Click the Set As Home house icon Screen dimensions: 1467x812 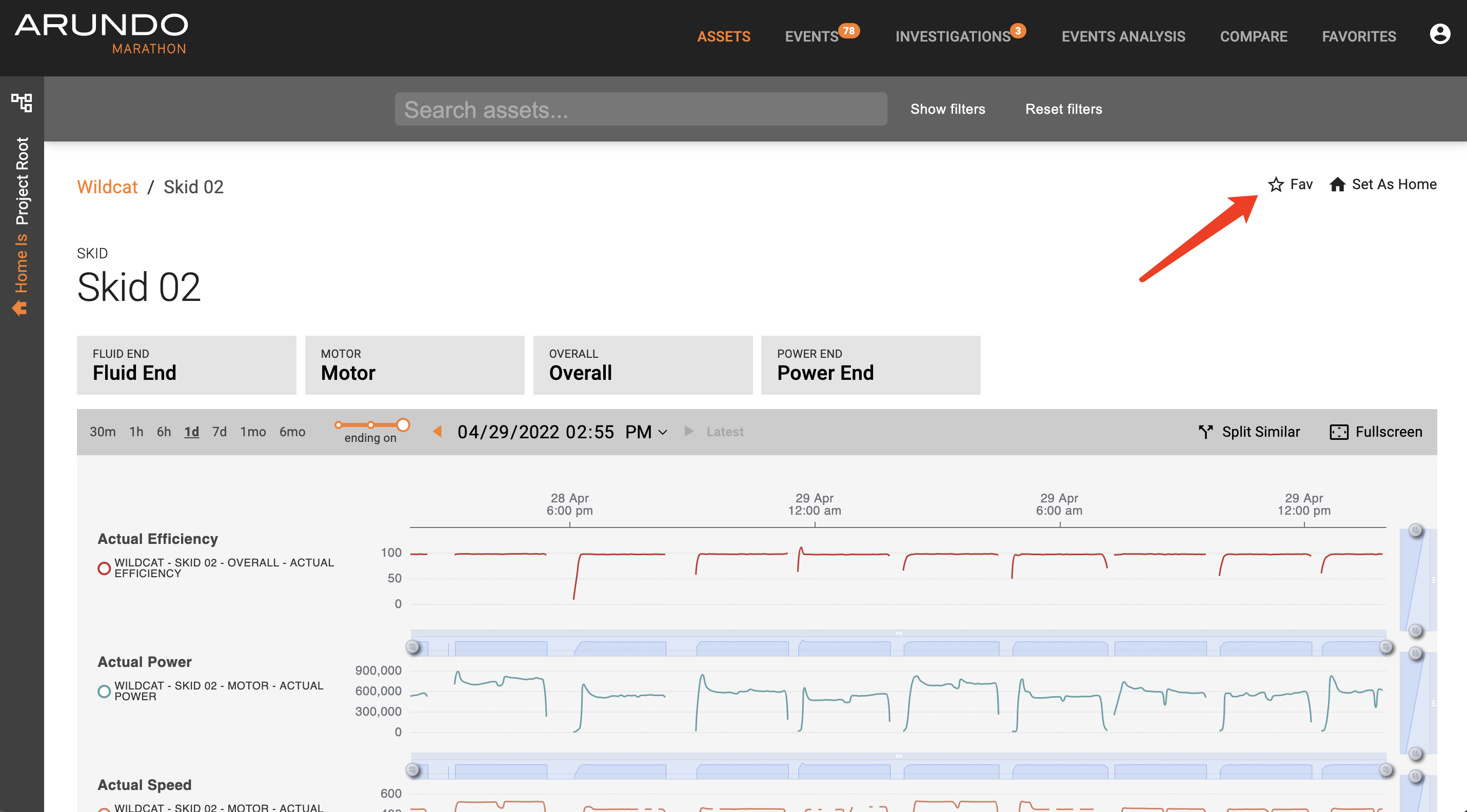coord(1337,185)
